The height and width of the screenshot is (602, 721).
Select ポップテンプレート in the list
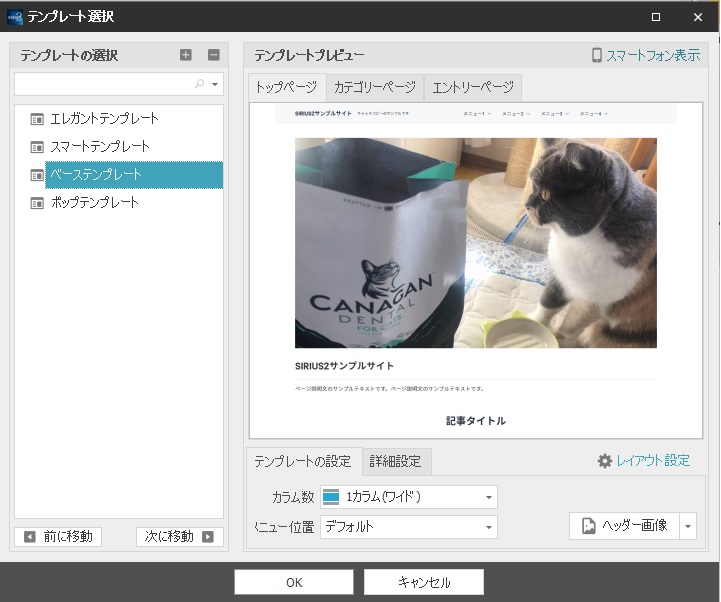pyautogui.click(x=94, y=202)
